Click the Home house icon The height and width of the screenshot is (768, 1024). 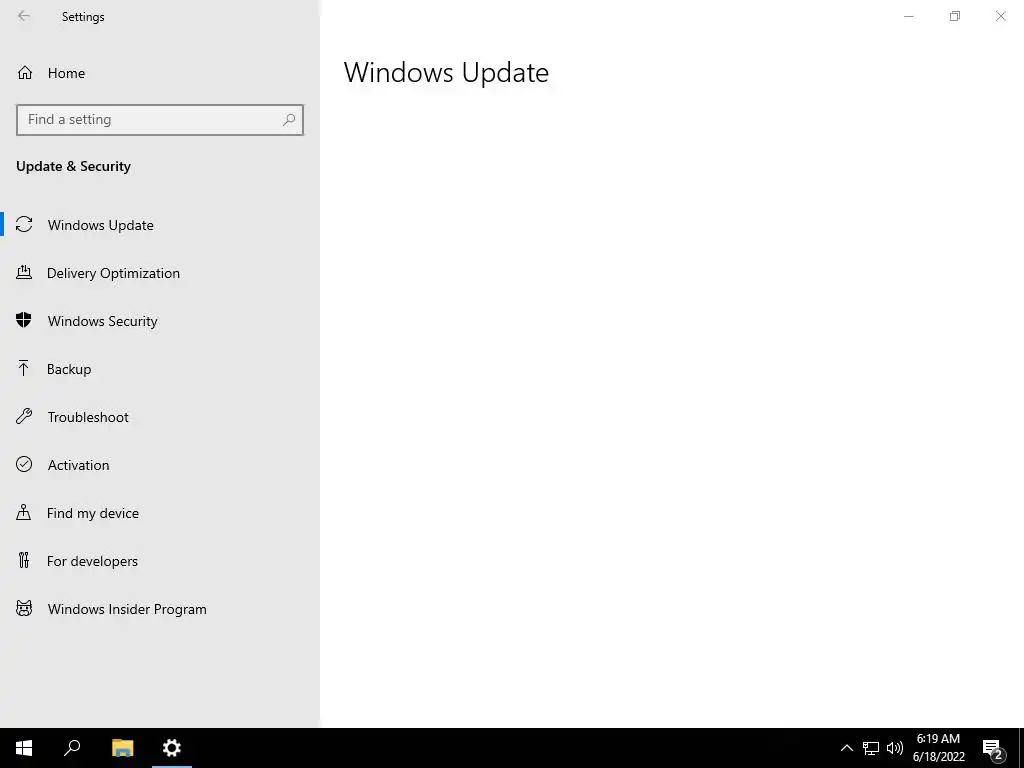[x=25, y=72]
